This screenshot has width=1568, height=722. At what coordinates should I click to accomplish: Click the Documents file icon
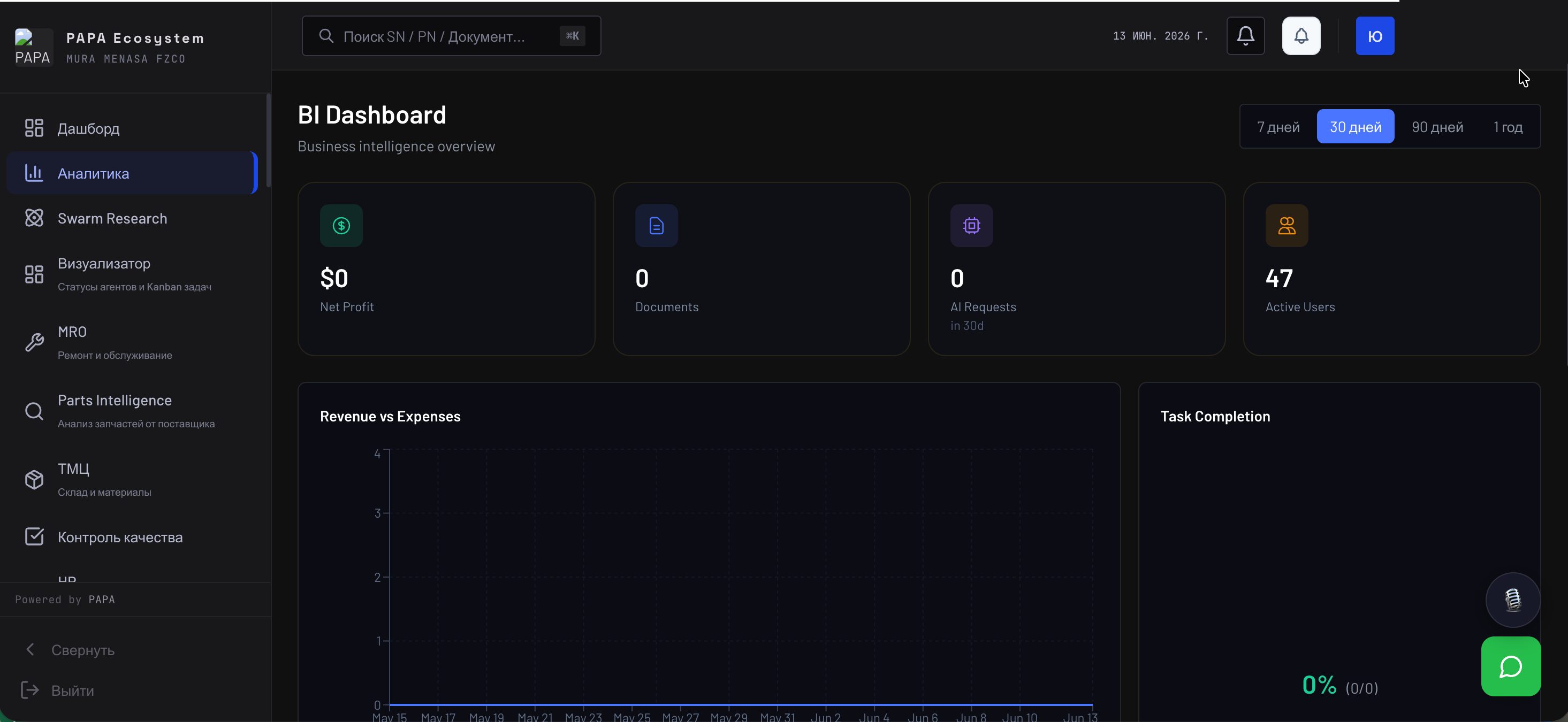pos(656,226)
